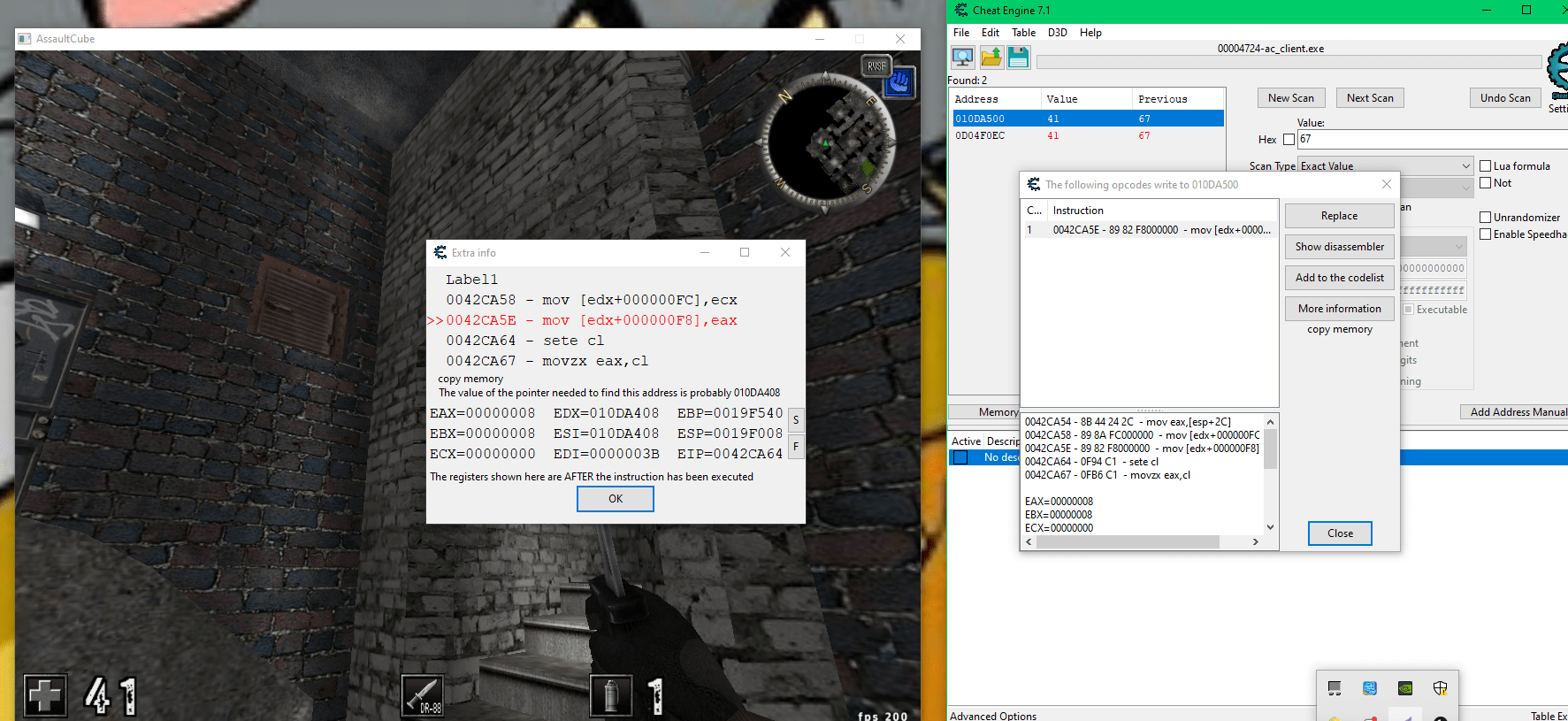The height and width of the screenshot is (721, 1568).
Task: Click the scan progress bar
Action: tap(1289, 62)
